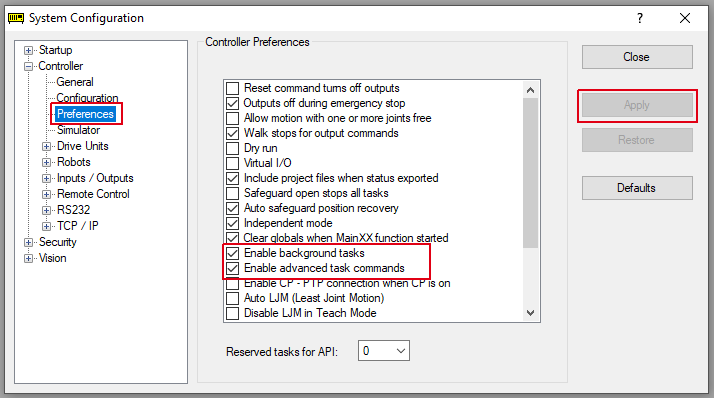Viewport: 714px width, 398px height.
Task: Click the Close button
Action: (637, 57)
